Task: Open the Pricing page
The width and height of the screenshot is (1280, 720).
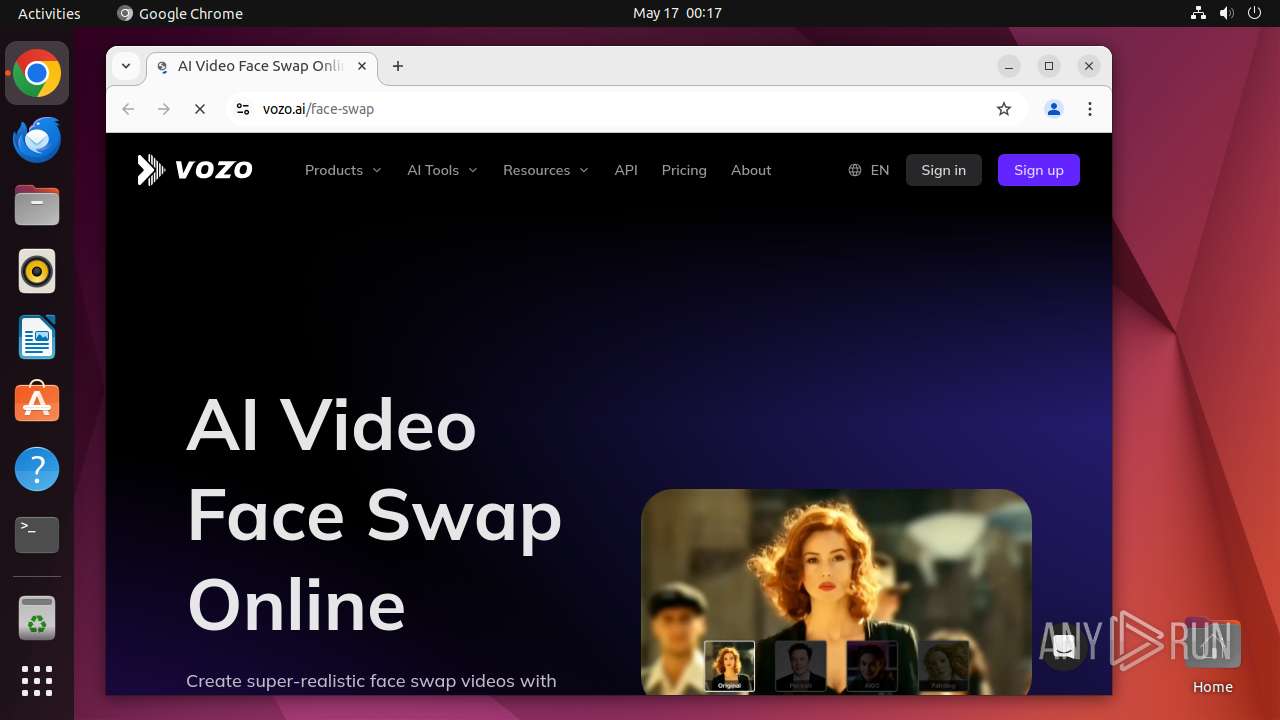Action: [684, 170]
